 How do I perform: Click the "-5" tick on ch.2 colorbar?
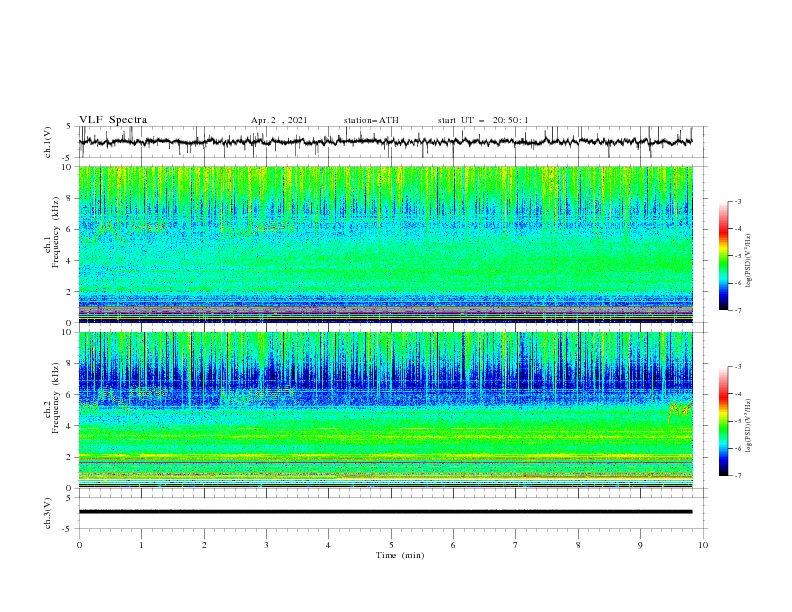pyautogui.click(x=737, y=421)
